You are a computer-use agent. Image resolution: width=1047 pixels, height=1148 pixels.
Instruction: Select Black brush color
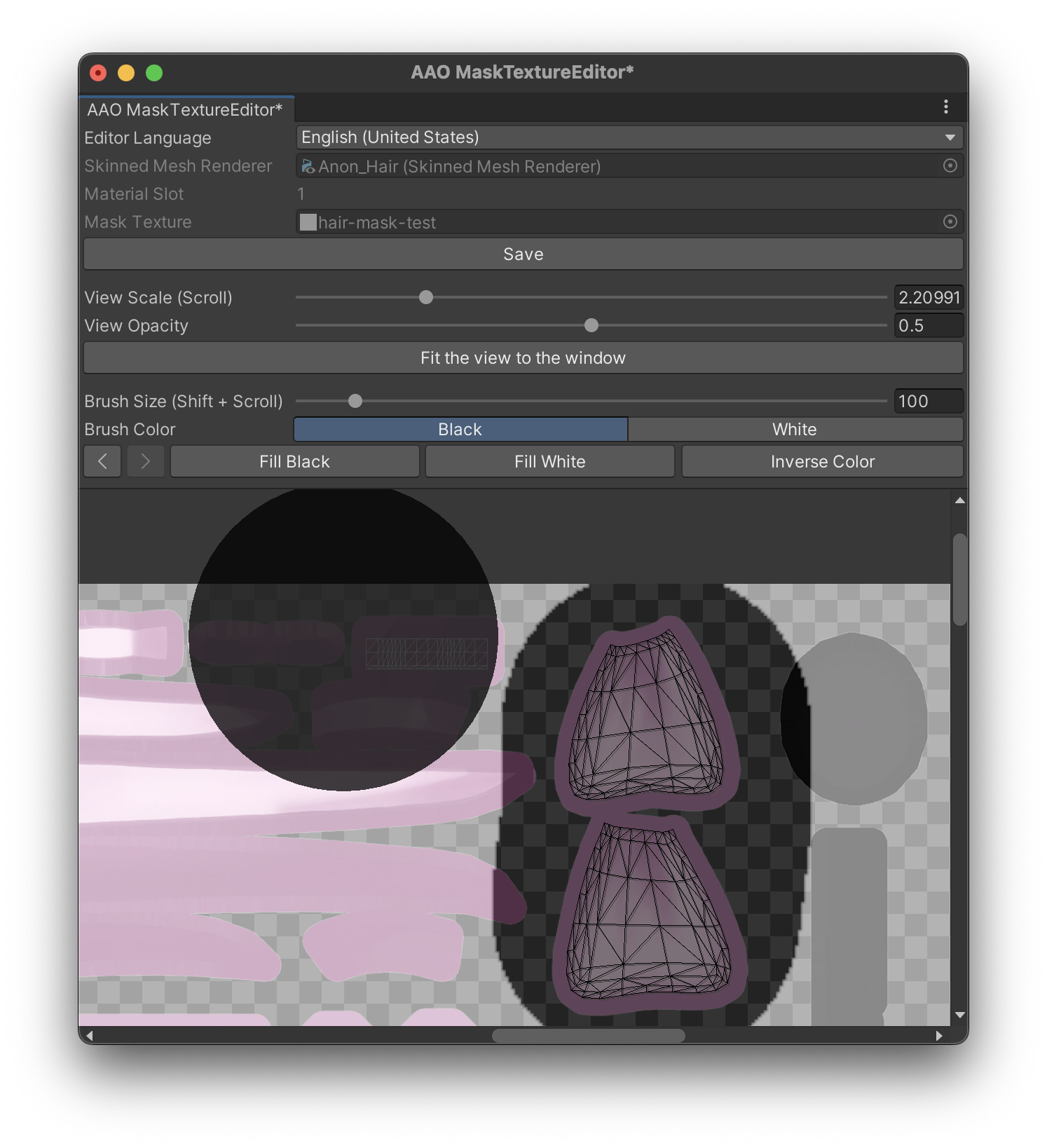coord(460,430)
